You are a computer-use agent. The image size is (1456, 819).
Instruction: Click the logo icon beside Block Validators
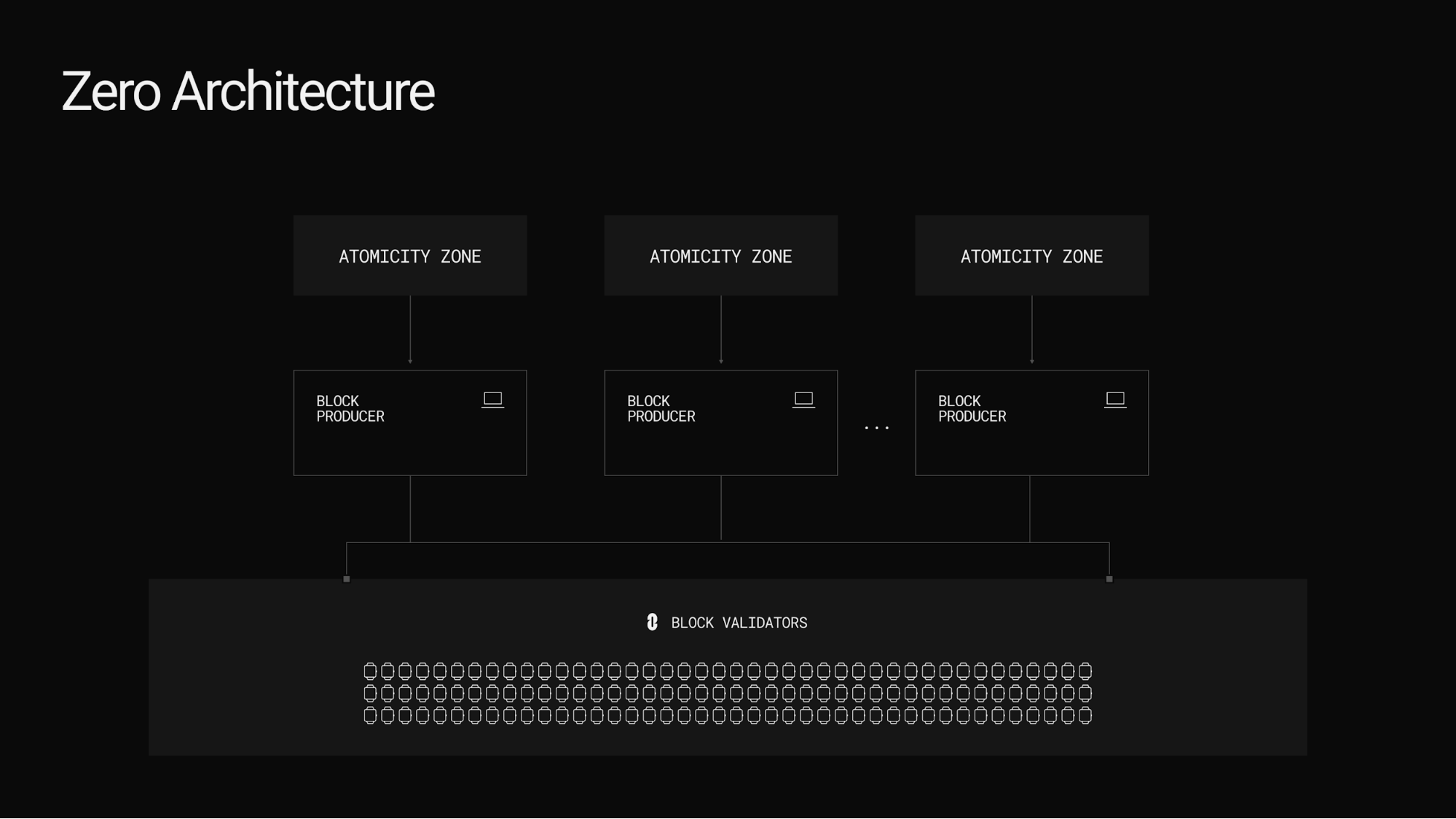(653, 622)
